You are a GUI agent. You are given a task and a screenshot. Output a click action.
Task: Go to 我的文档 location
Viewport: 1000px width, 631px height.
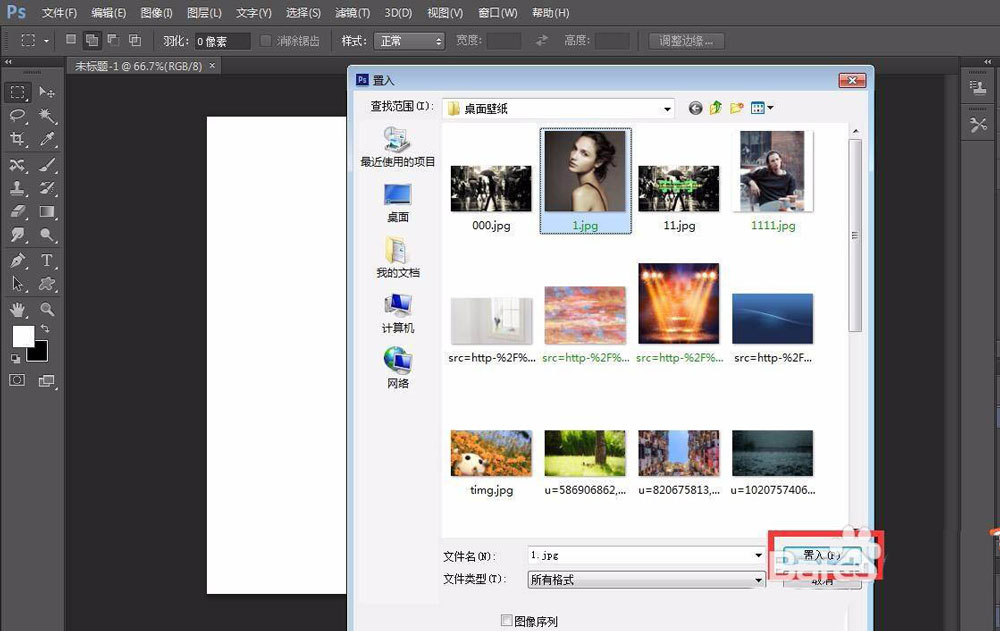pyautogui.click(x=397, y=258)
